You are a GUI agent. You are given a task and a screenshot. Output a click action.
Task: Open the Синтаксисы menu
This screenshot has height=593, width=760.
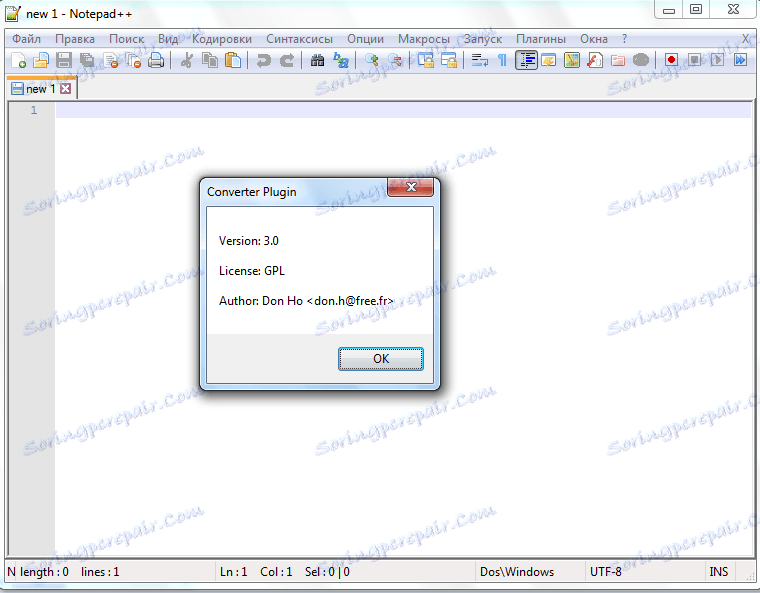coord(300,39)
